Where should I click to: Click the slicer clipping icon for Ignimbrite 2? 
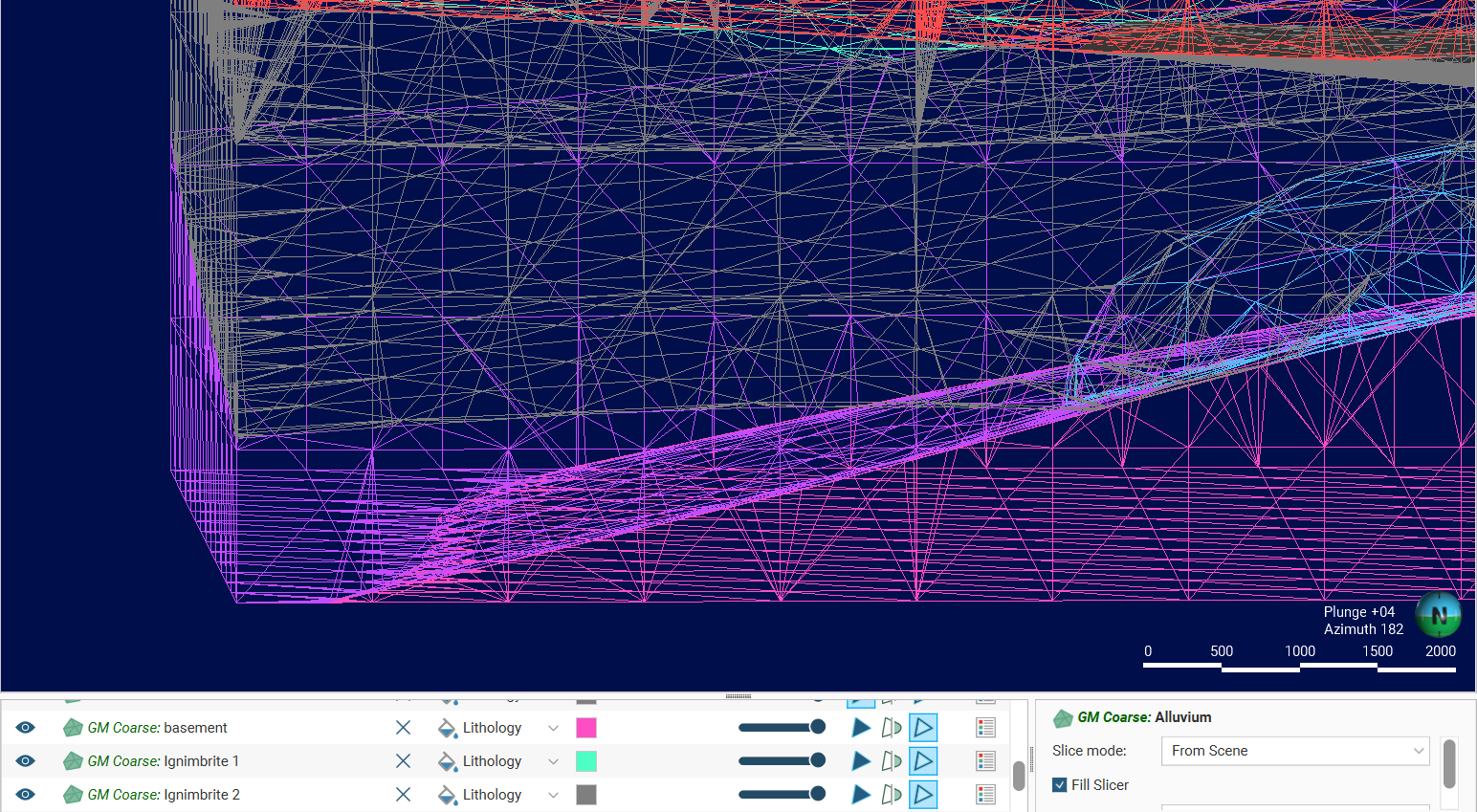coord(892,795)
